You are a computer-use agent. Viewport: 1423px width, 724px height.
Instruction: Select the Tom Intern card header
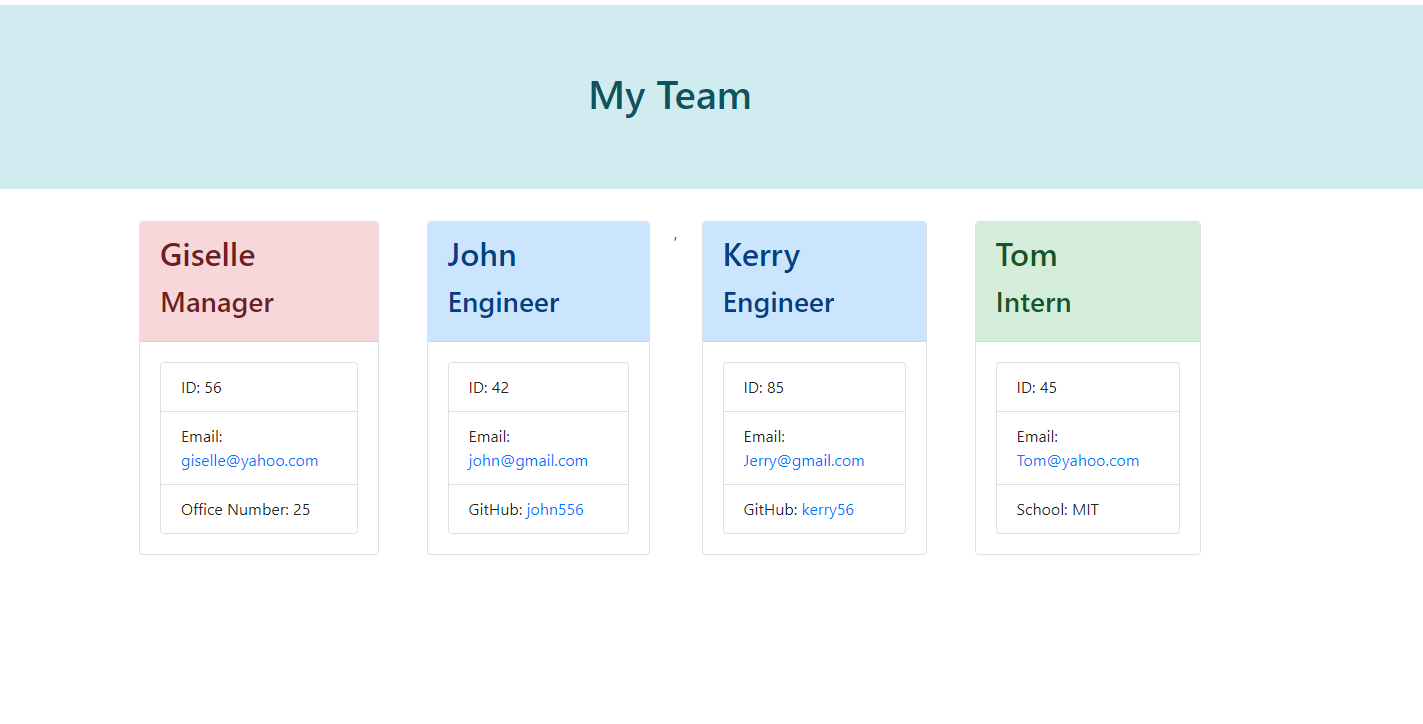tap(1087, 281)
